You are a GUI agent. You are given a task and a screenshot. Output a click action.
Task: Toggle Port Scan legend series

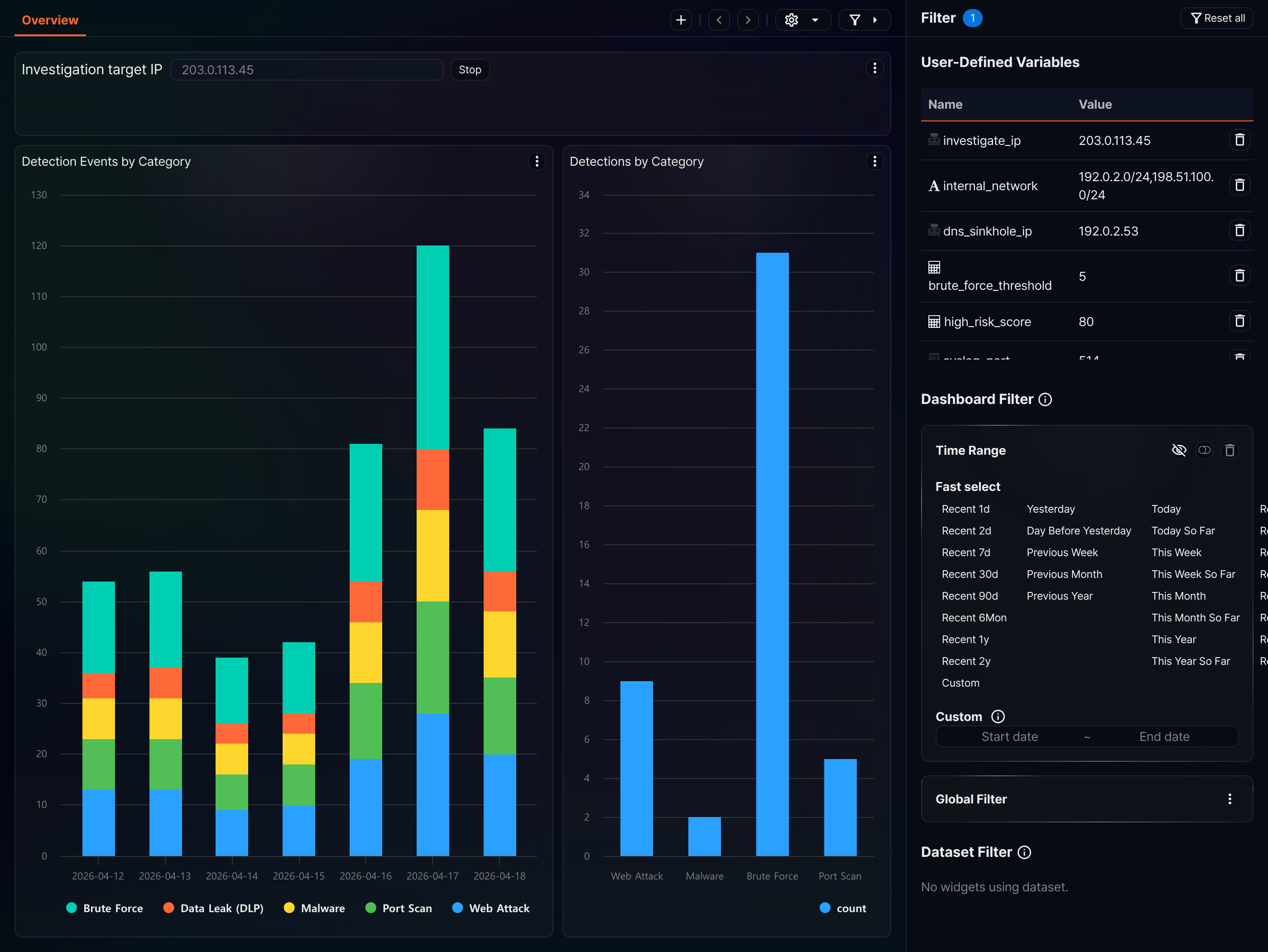[399, 908]
